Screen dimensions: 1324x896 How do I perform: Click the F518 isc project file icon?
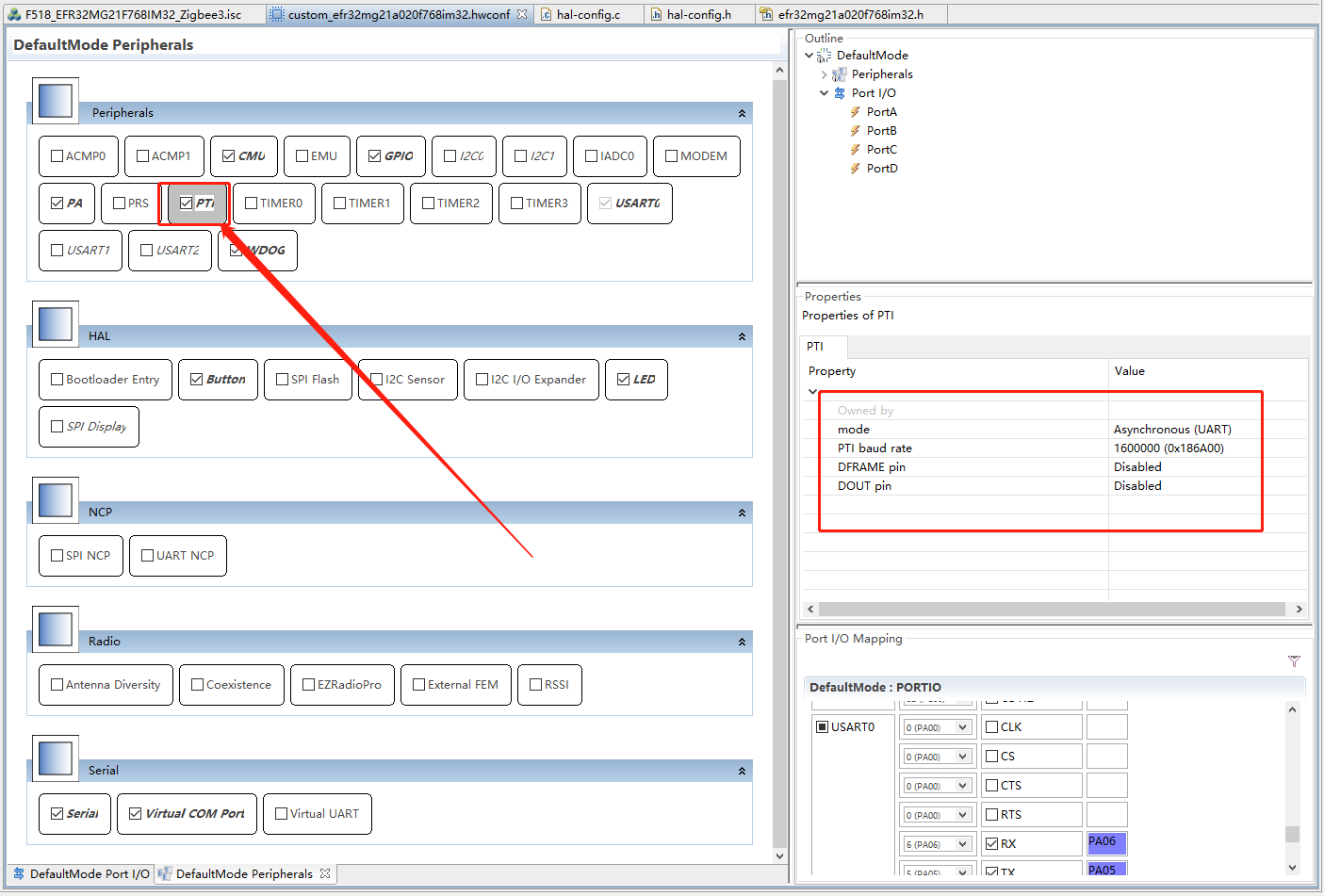click(x=13, y=14)
